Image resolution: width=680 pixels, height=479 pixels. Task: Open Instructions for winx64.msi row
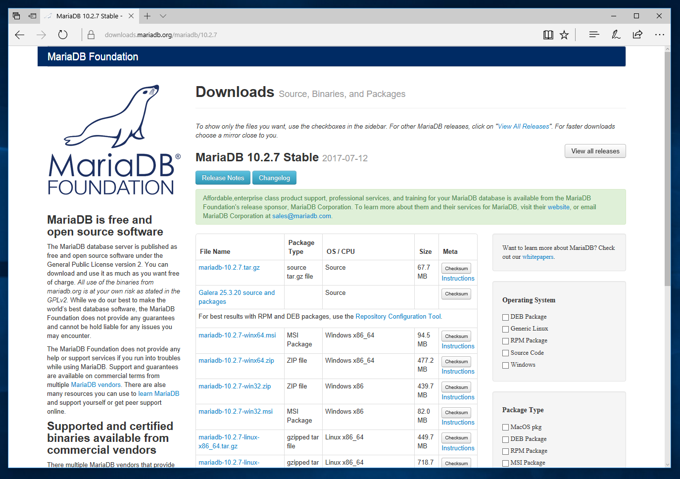point(458,346)
